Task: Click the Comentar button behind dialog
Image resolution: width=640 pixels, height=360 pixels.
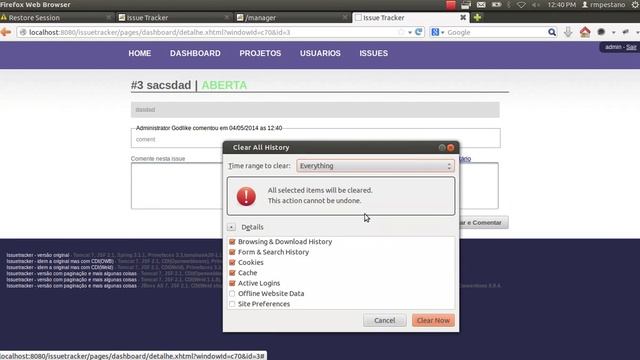Action: click(x=484, y=222)
